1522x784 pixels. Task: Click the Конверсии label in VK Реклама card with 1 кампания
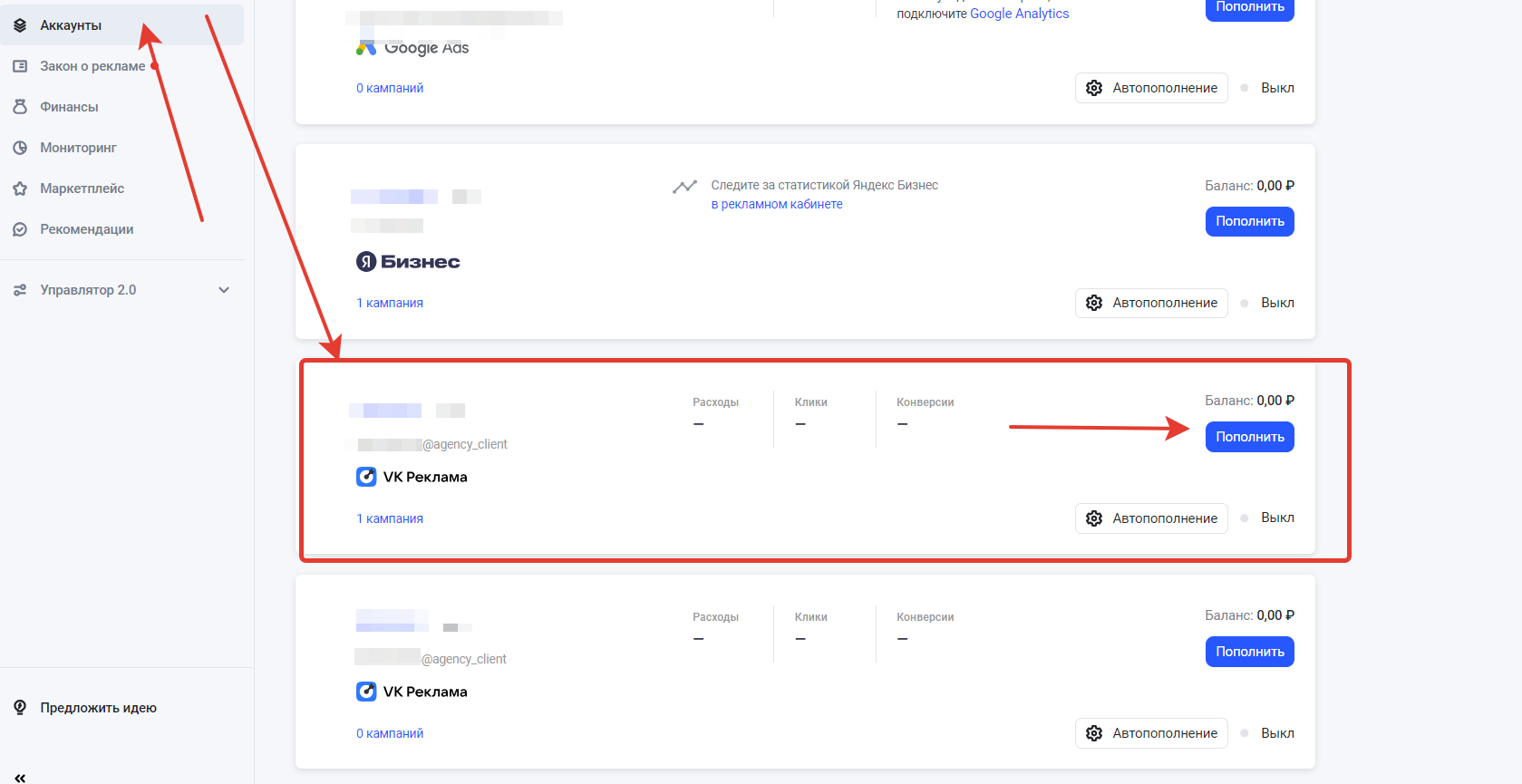pos(925,402)
